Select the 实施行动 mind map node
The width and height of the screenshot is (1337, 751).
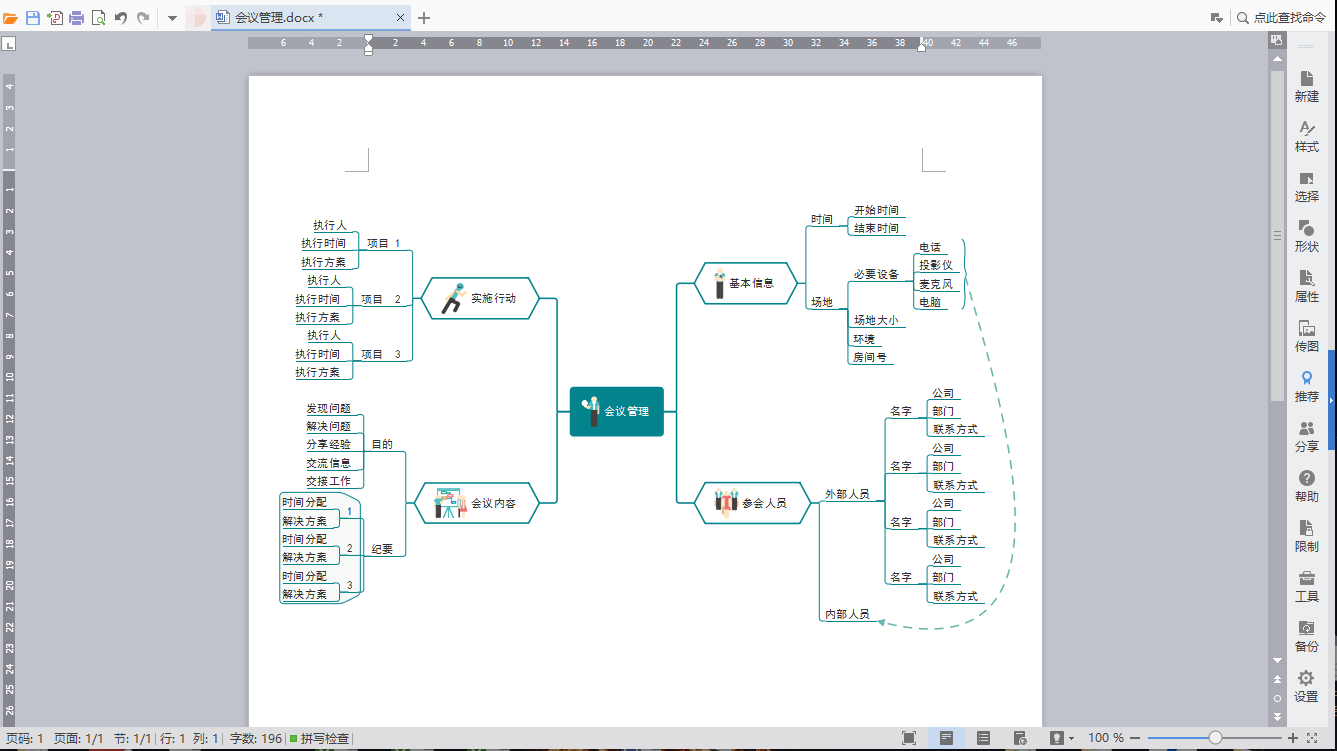(480, 298)
